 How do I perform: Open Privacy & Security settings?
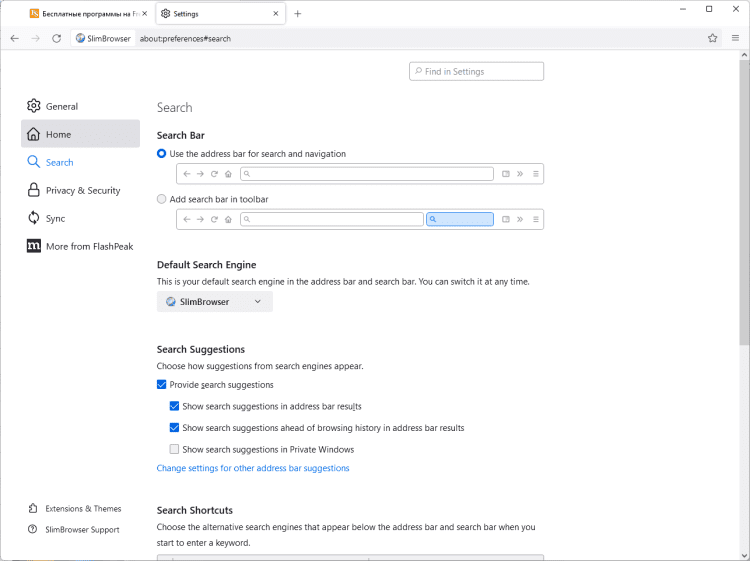pos(82,190)
